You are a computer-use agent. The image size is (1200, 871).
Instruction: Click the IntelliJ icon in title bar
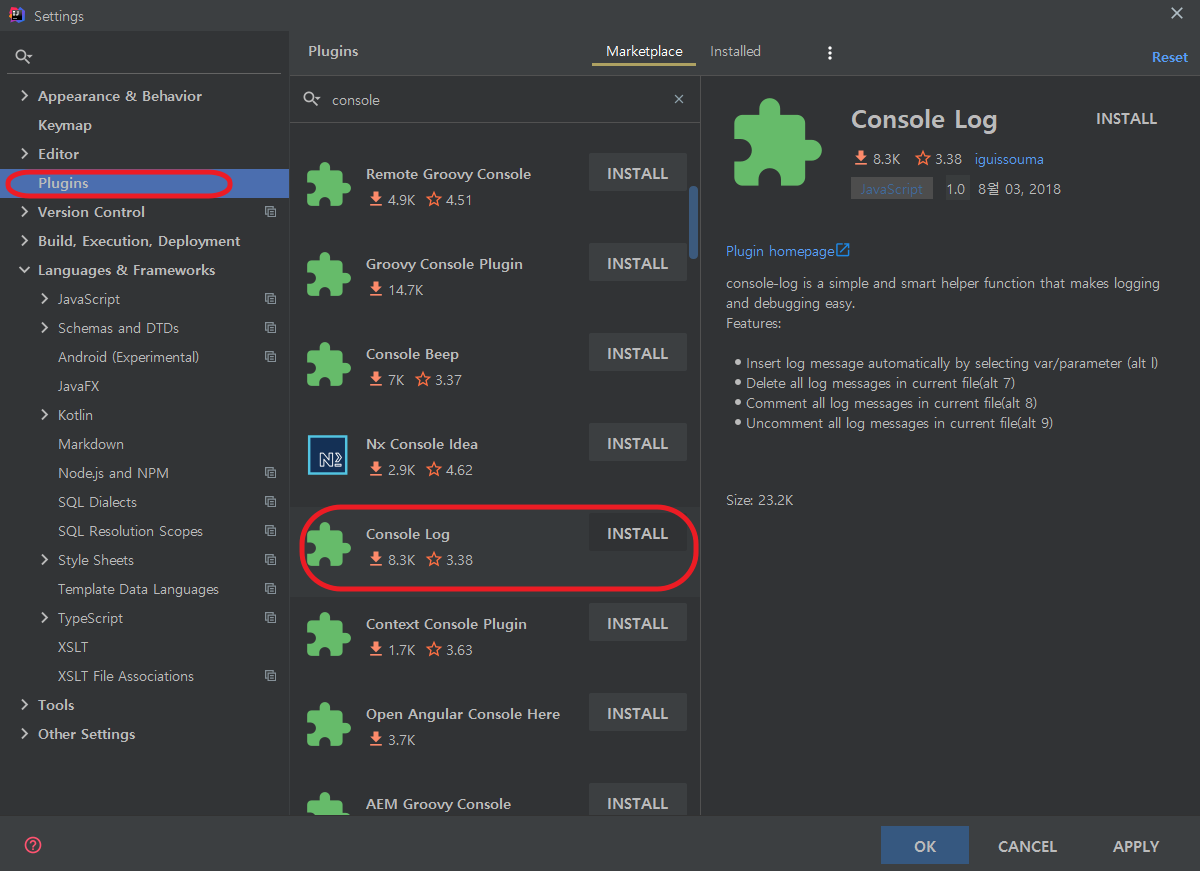coord(16,15)
